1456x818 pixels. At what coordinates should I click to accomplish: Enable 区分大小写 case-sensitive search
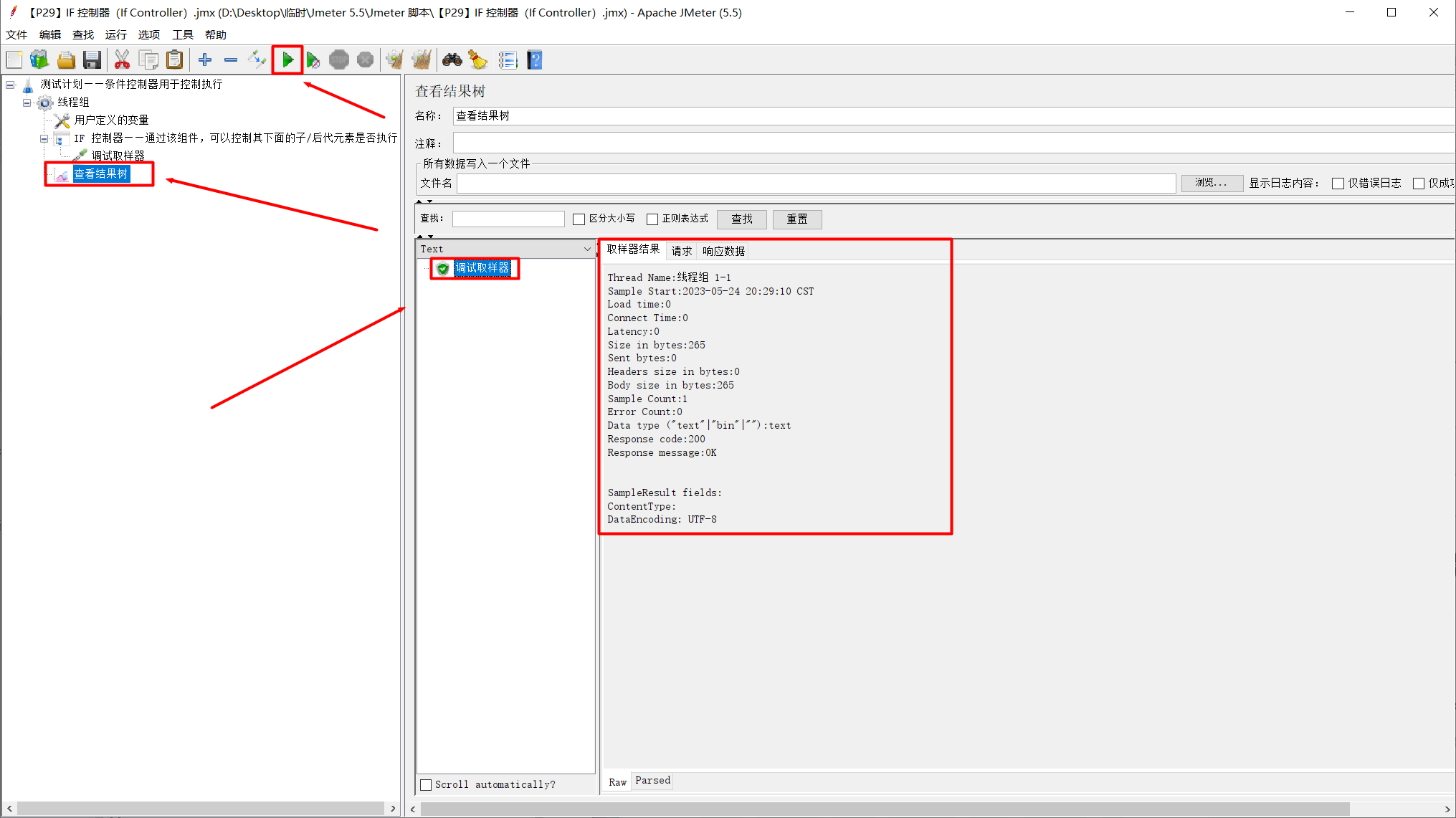(579, 219)
